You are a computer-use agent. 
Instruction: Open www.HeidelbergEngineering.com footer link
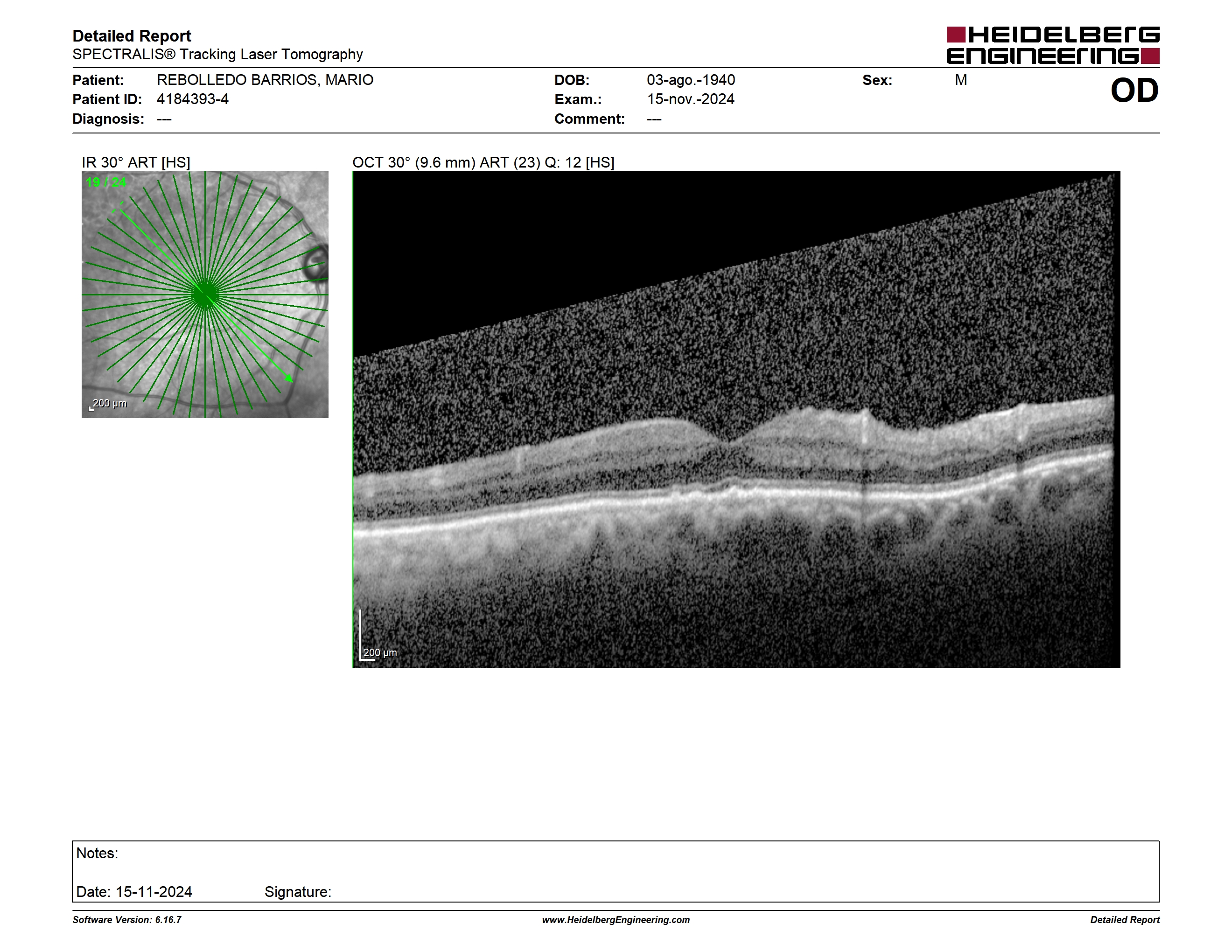pyautogui.click(x=616, y=920)
